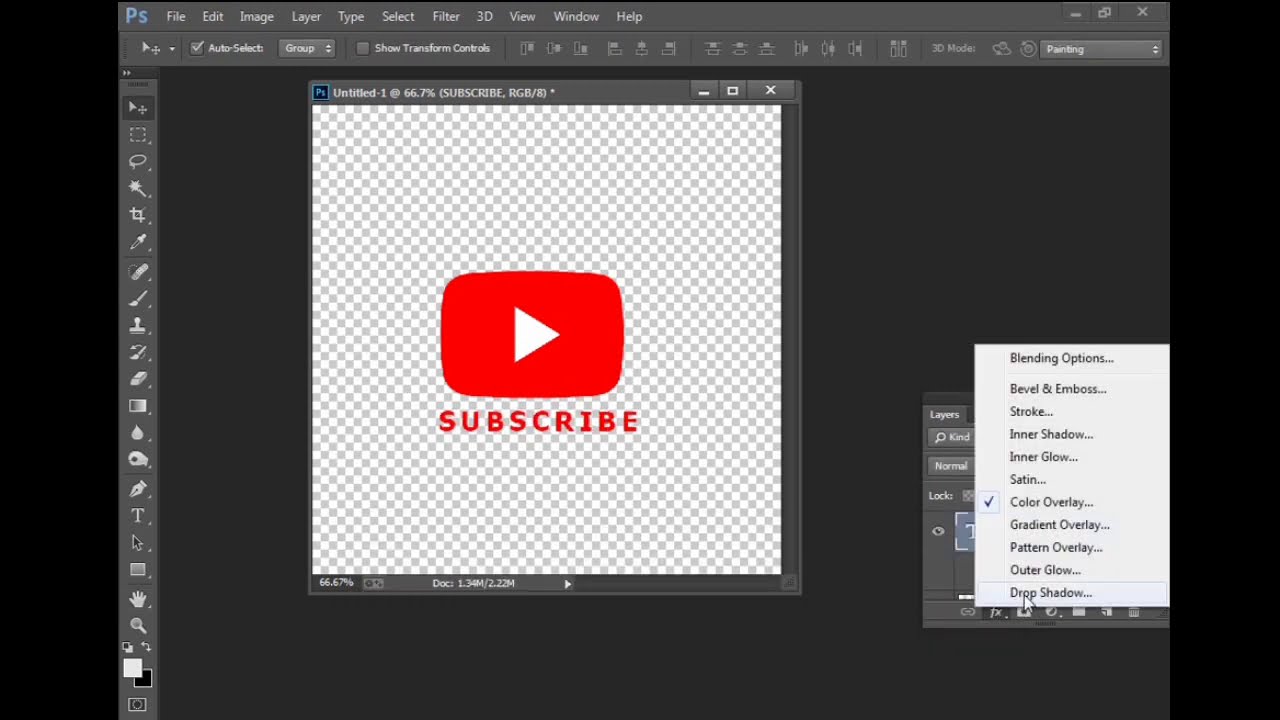Image resolution: width=1280 pixels, height=720 pixels.
Task: Delete layer using the trash icon
Action: 1133,612
